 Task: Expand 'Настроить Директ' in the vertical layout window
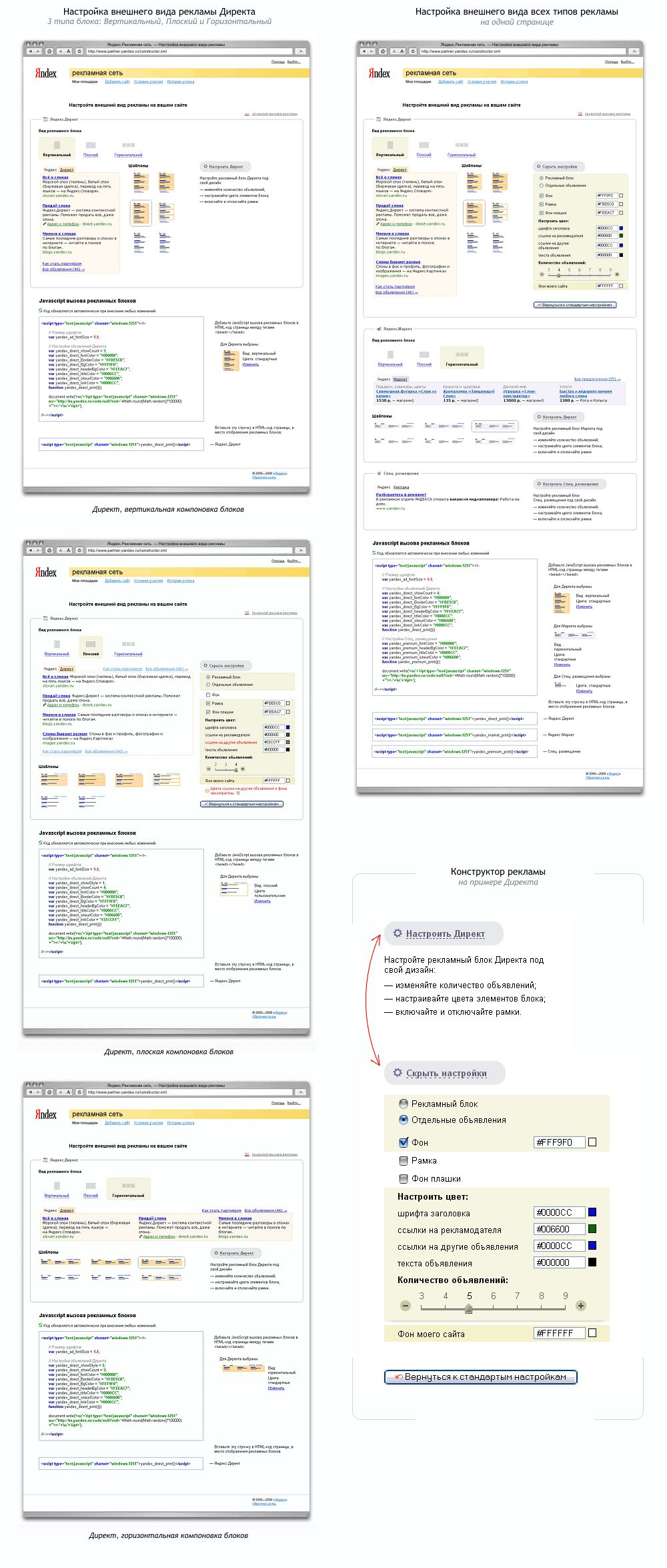click(225, 167)
